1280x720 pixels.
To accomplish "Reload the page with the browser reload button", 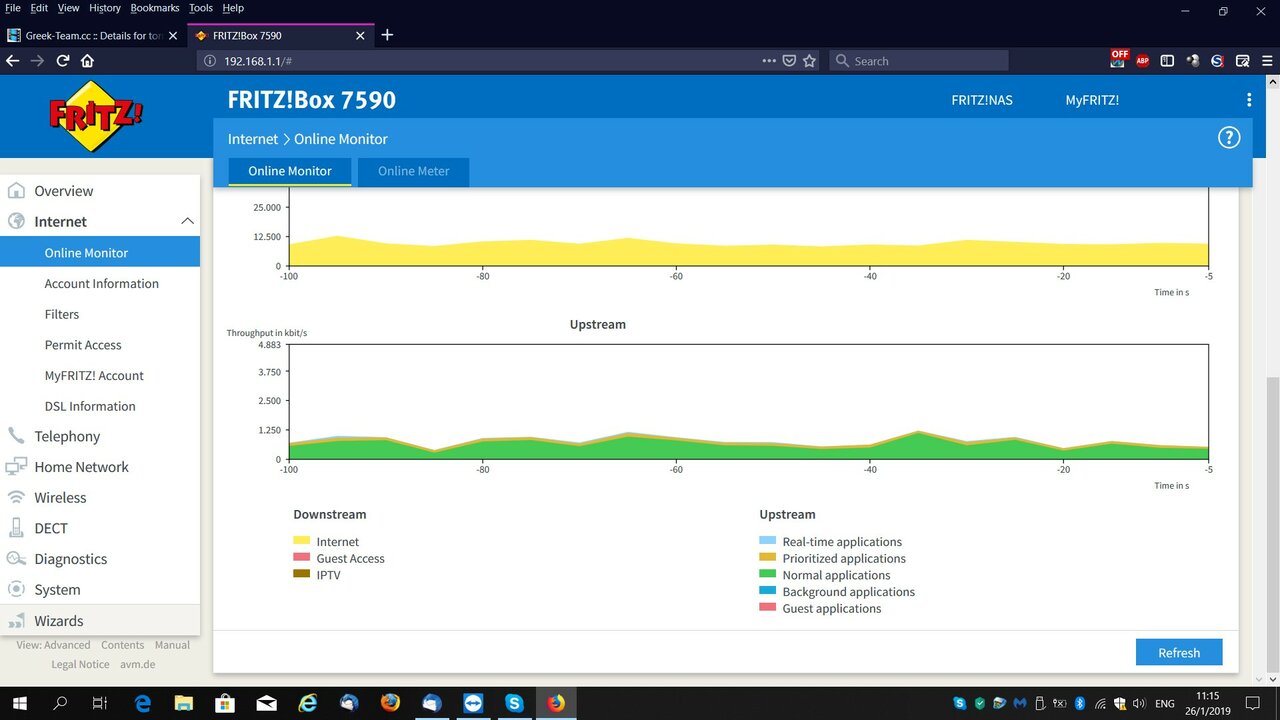I will click(62, 61).
